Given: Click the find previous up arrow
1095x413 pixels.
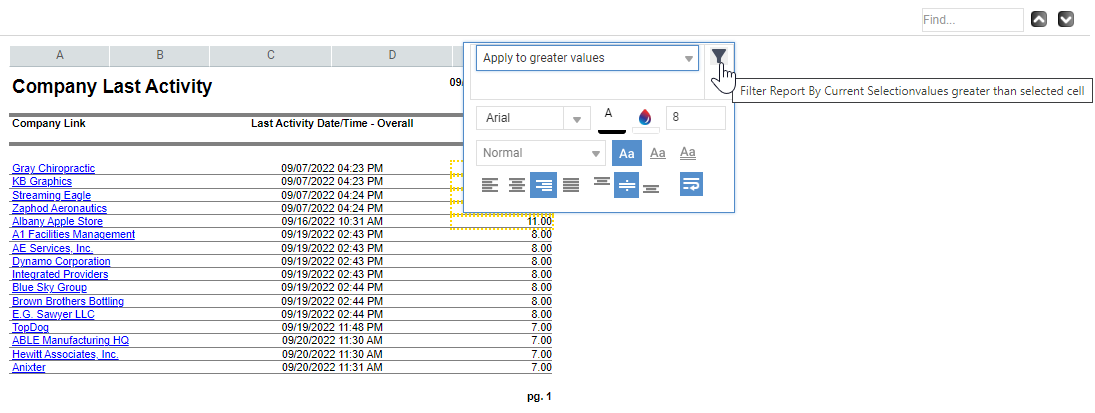Looking at the screenshot, I should coord(1039,19).
